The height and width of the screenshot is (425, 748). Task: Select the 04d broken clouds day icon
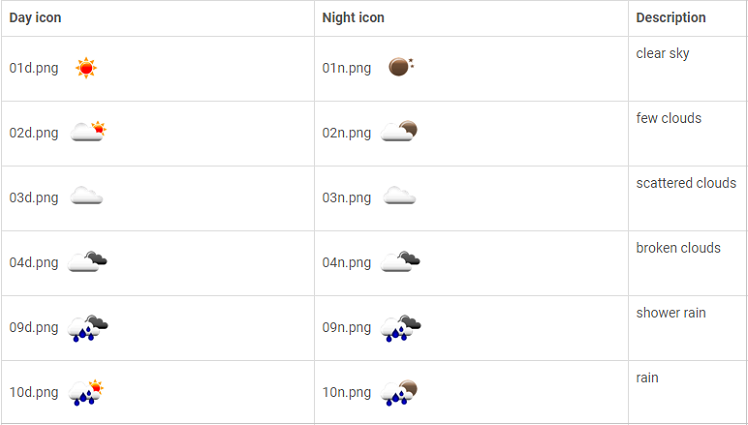(x=88, y=261)
